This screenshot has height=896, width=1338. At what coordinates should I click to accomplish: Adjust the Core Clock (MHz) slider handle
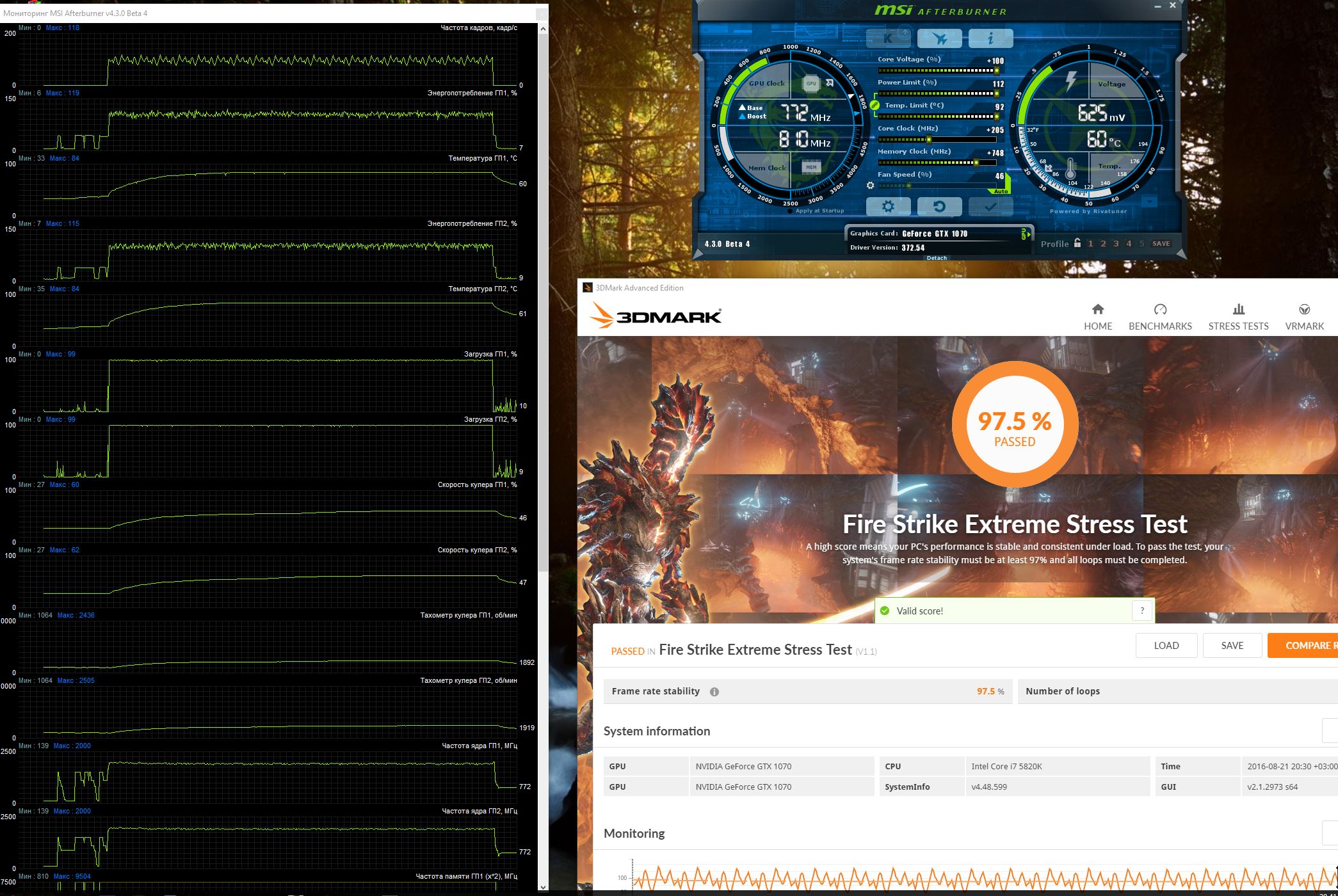click(x=928, y=140)
